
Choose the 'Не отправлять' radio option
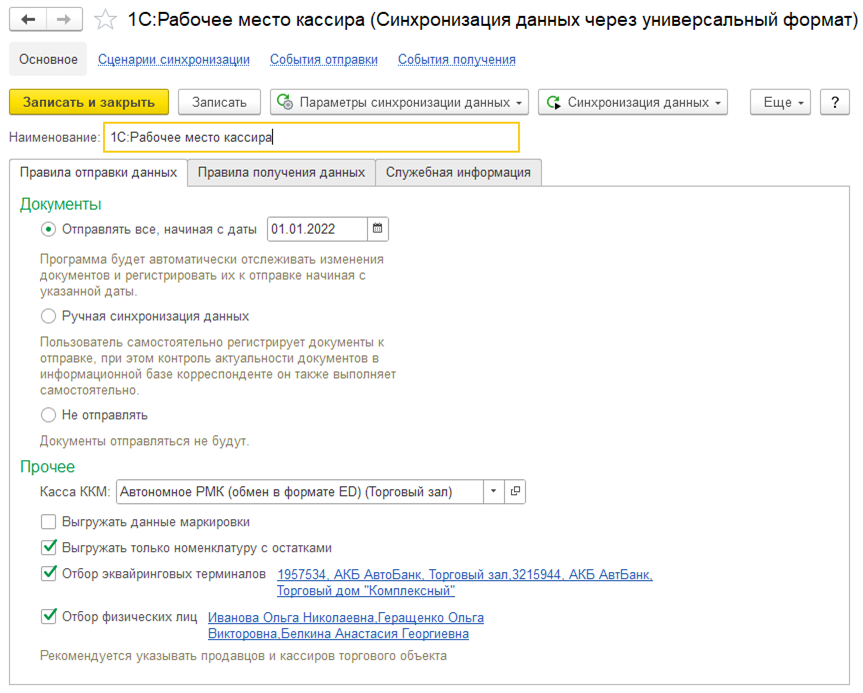(x=48, y=415)
